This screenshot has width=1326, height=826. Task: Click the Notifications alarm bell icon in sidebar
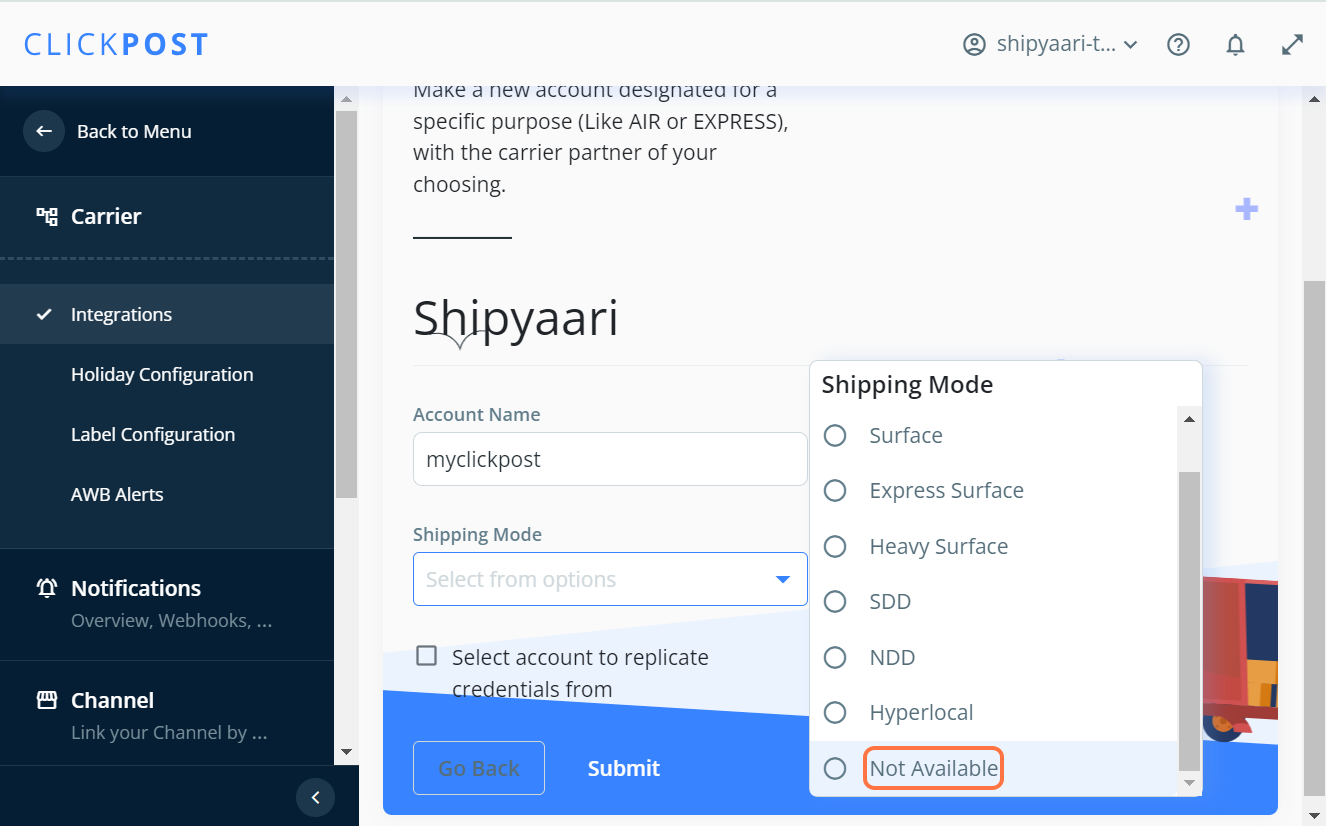pyautogui.click(x=47, y=588)
